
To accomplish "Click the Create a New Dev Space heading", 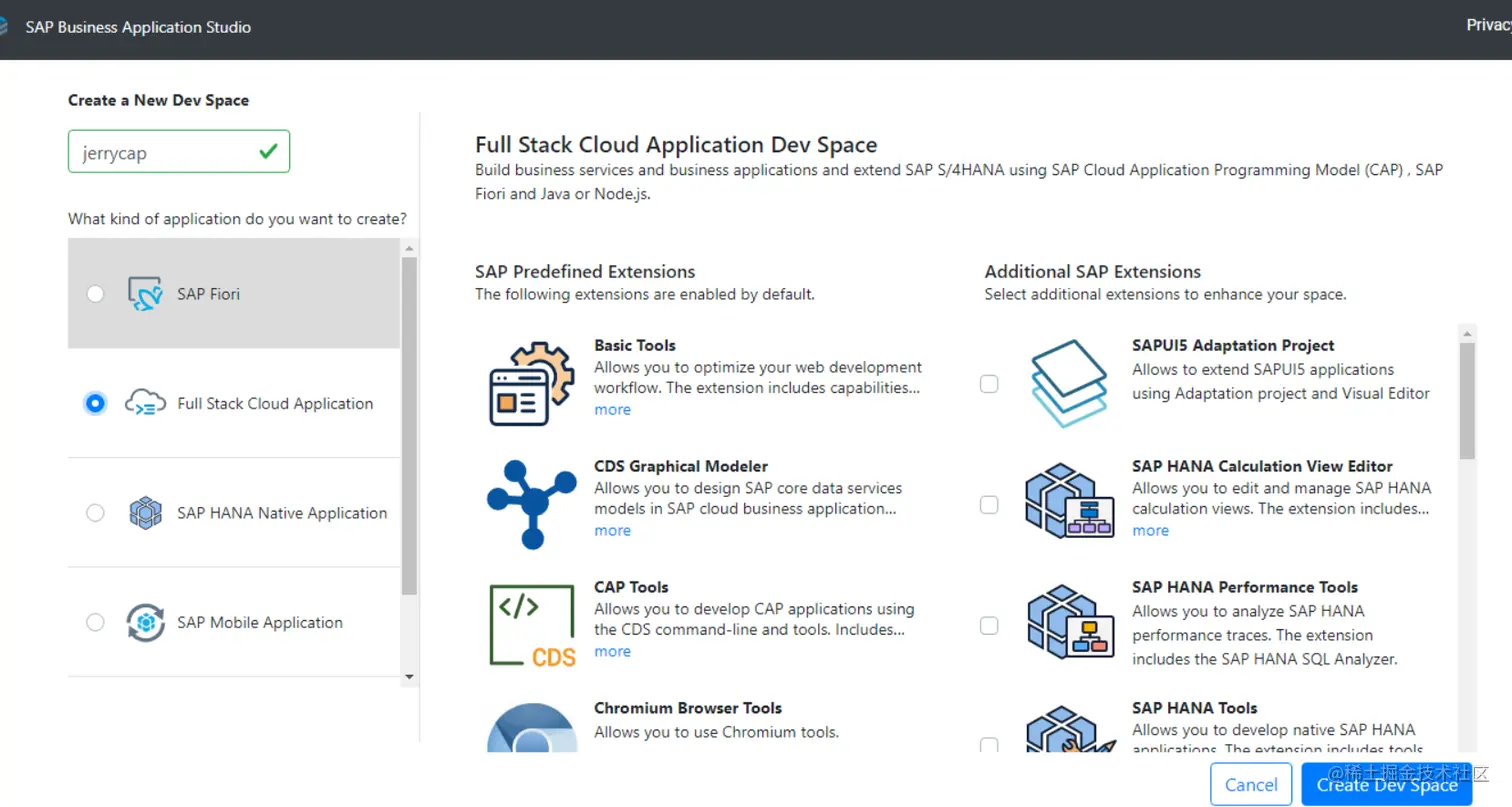I will click(159, 100).
